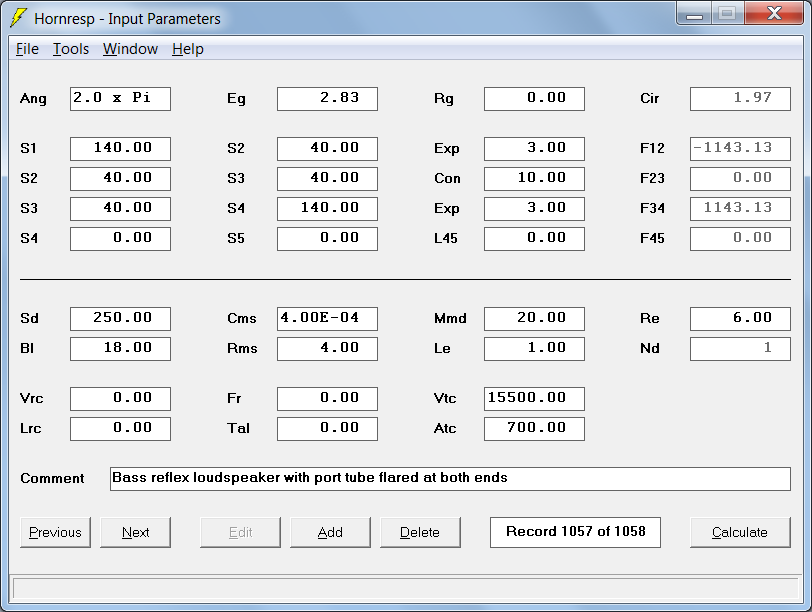The image size is (812, 612).
Task: Select the L45 input field
Action: [534, 239]
